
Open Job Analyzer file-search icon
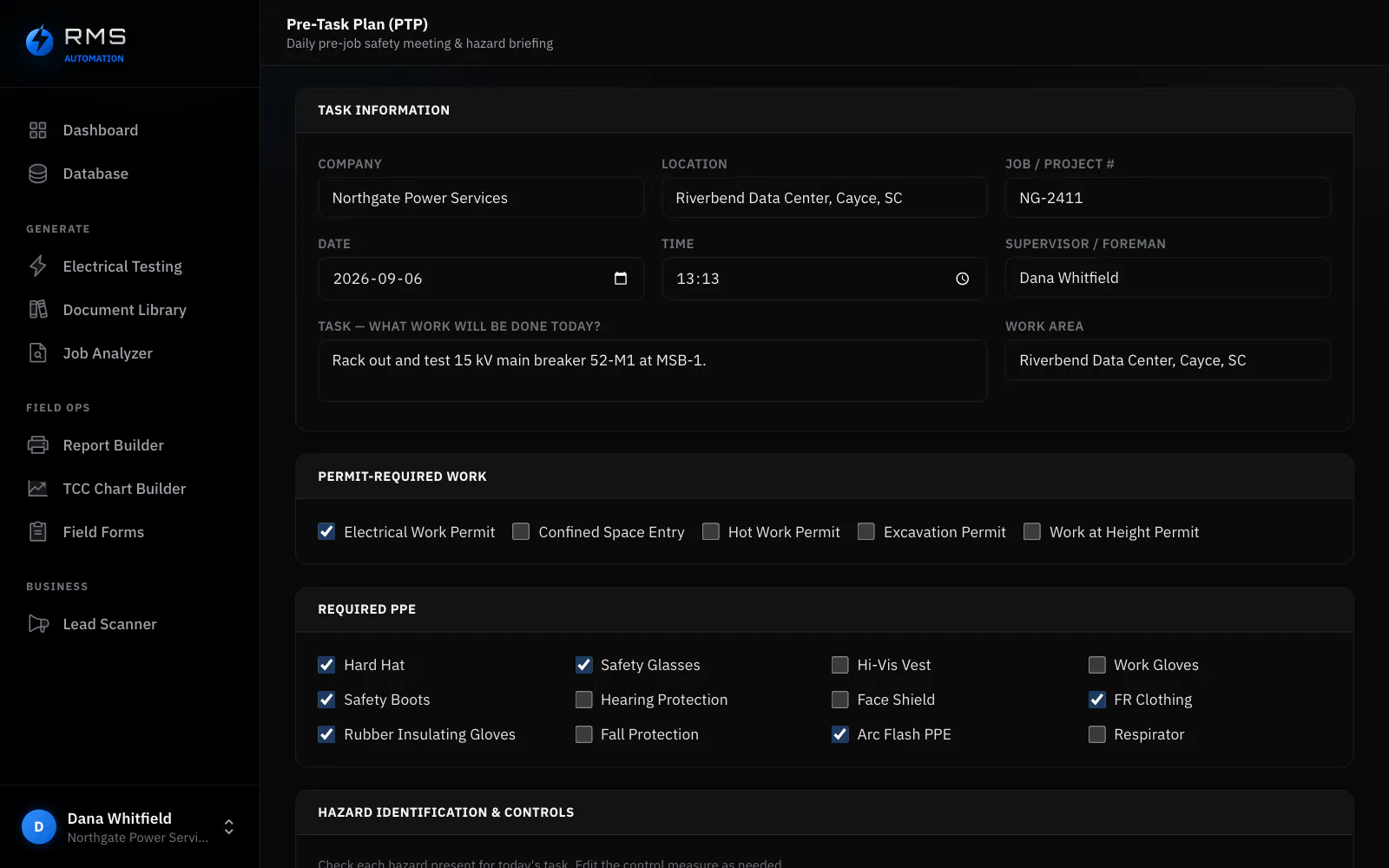pos(37,353)
